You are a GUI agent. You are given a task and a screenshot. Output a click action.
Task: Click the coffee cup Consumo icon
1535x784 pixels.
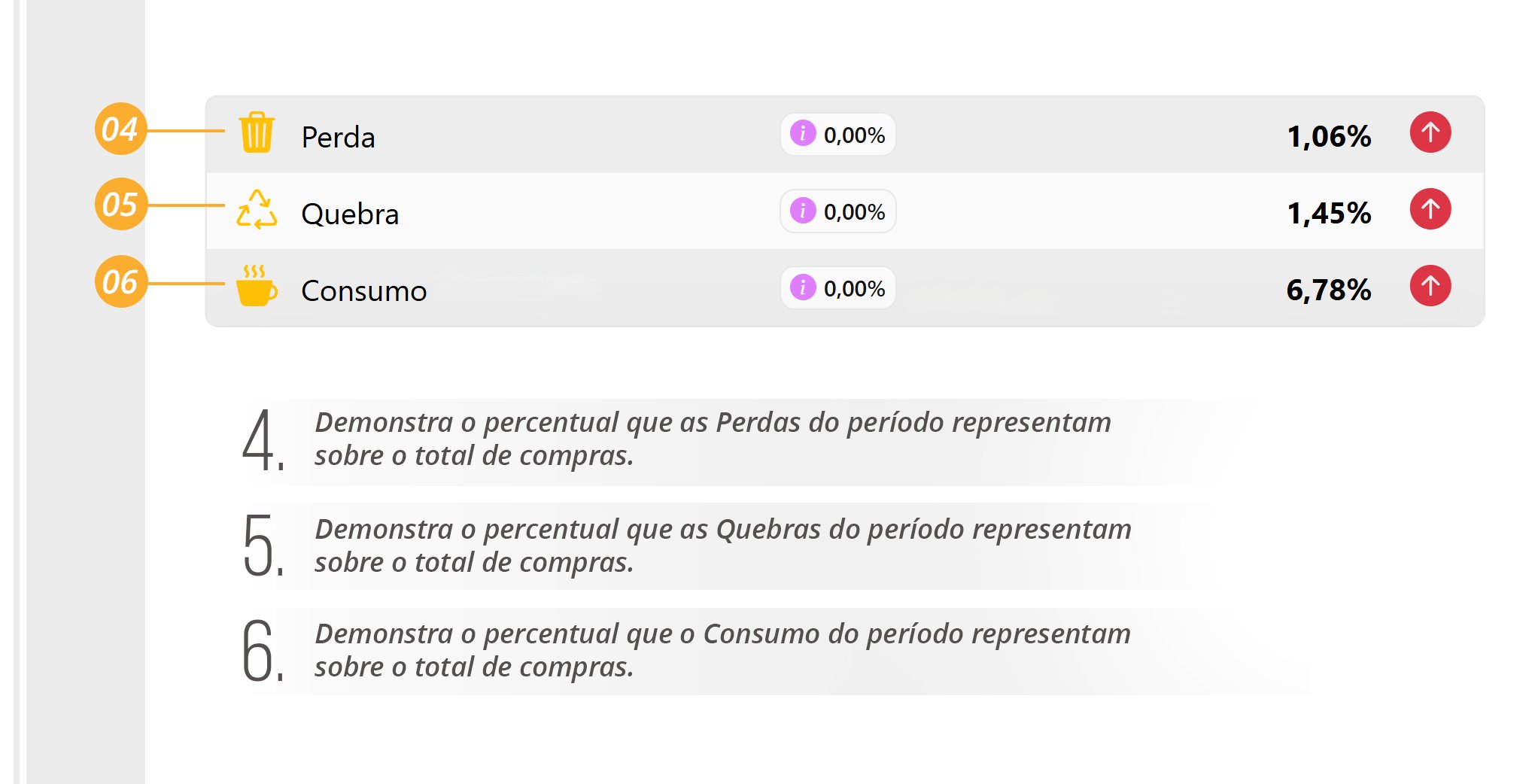coord(257,286)
